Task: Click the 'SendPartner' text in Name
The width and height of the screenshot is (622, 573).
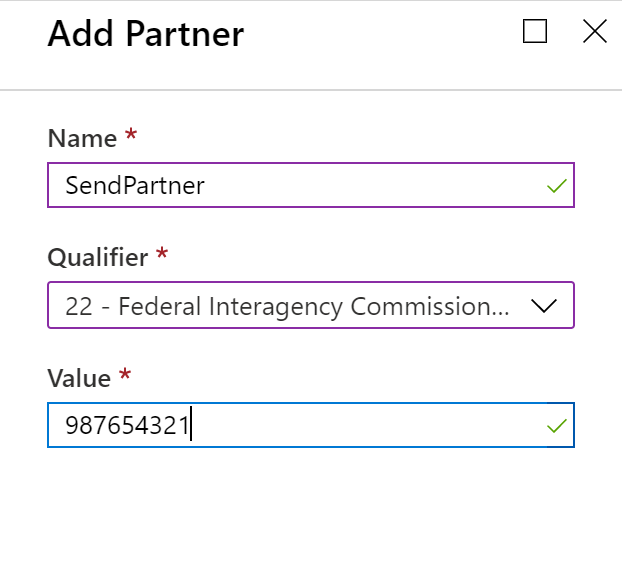Action: pyautogui.click(x=134, y=186)
